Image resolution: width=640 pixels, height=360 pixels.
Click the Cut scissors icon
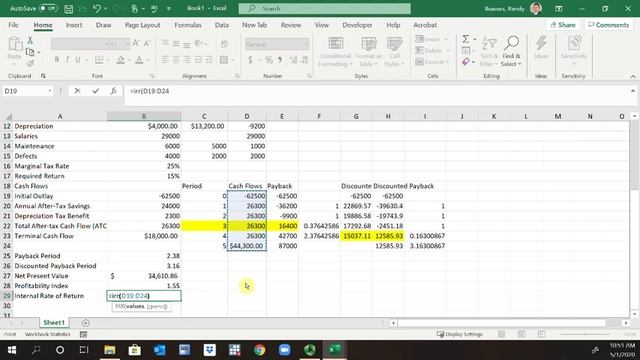point(30,40)
